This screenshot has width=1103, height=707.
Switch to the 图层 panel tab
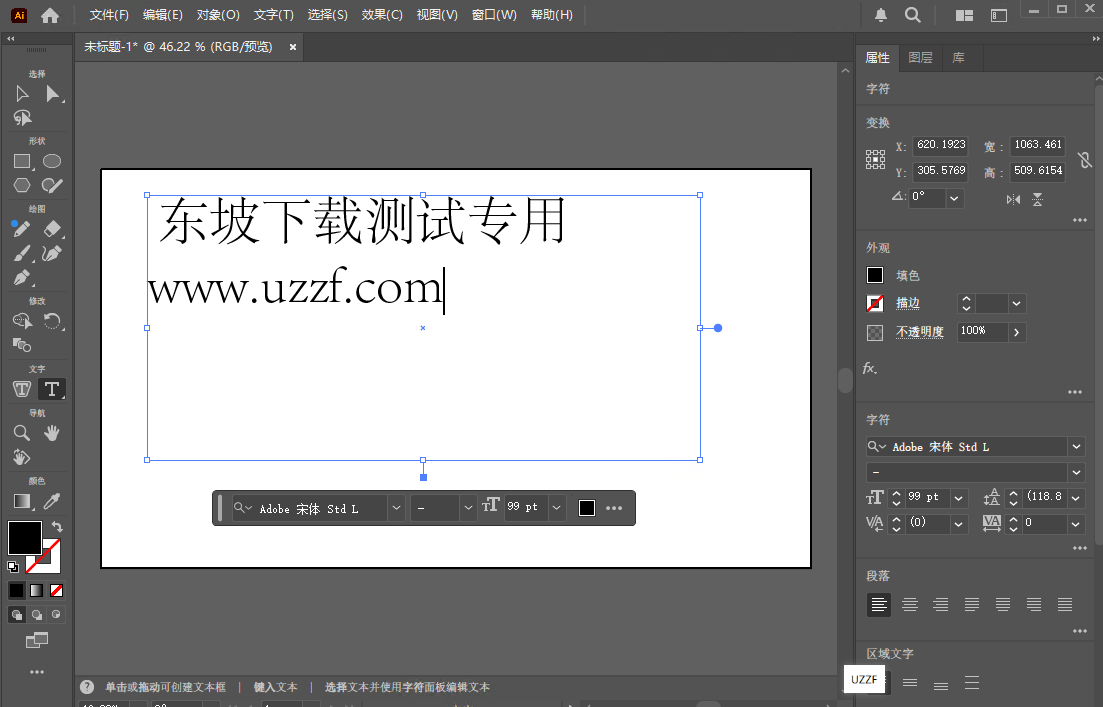click(920, 57)
